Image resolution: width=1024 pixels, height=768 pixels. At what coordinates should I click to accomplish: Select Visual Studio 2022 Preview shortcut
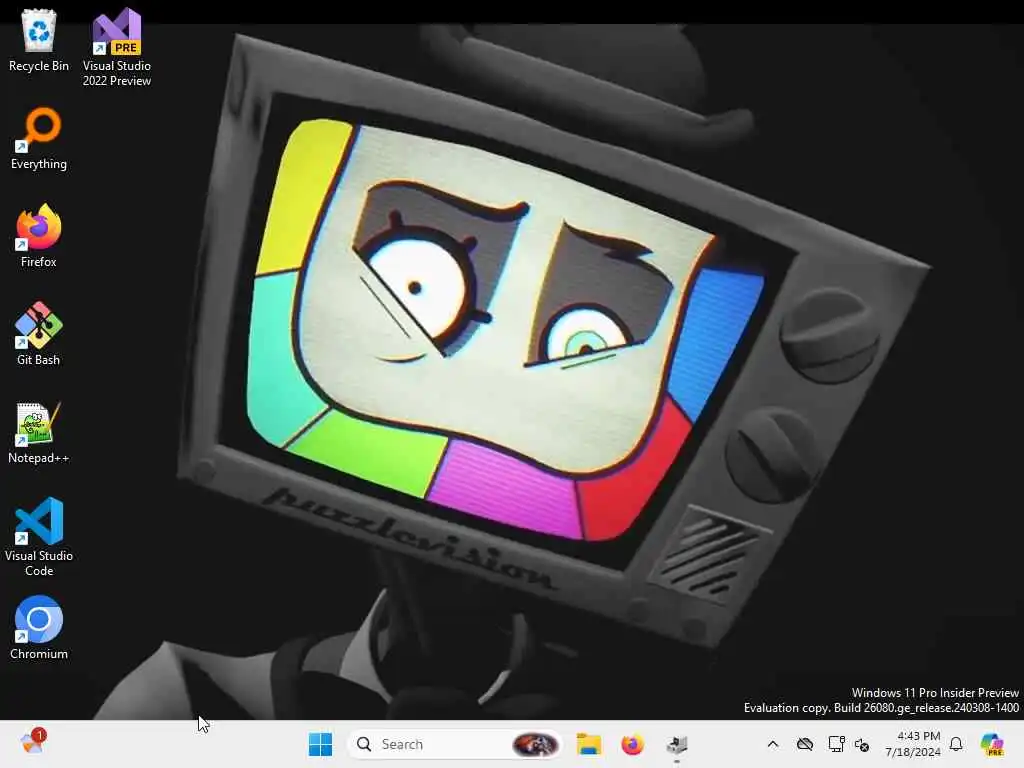pyautogui.click(x=117, y=47)
